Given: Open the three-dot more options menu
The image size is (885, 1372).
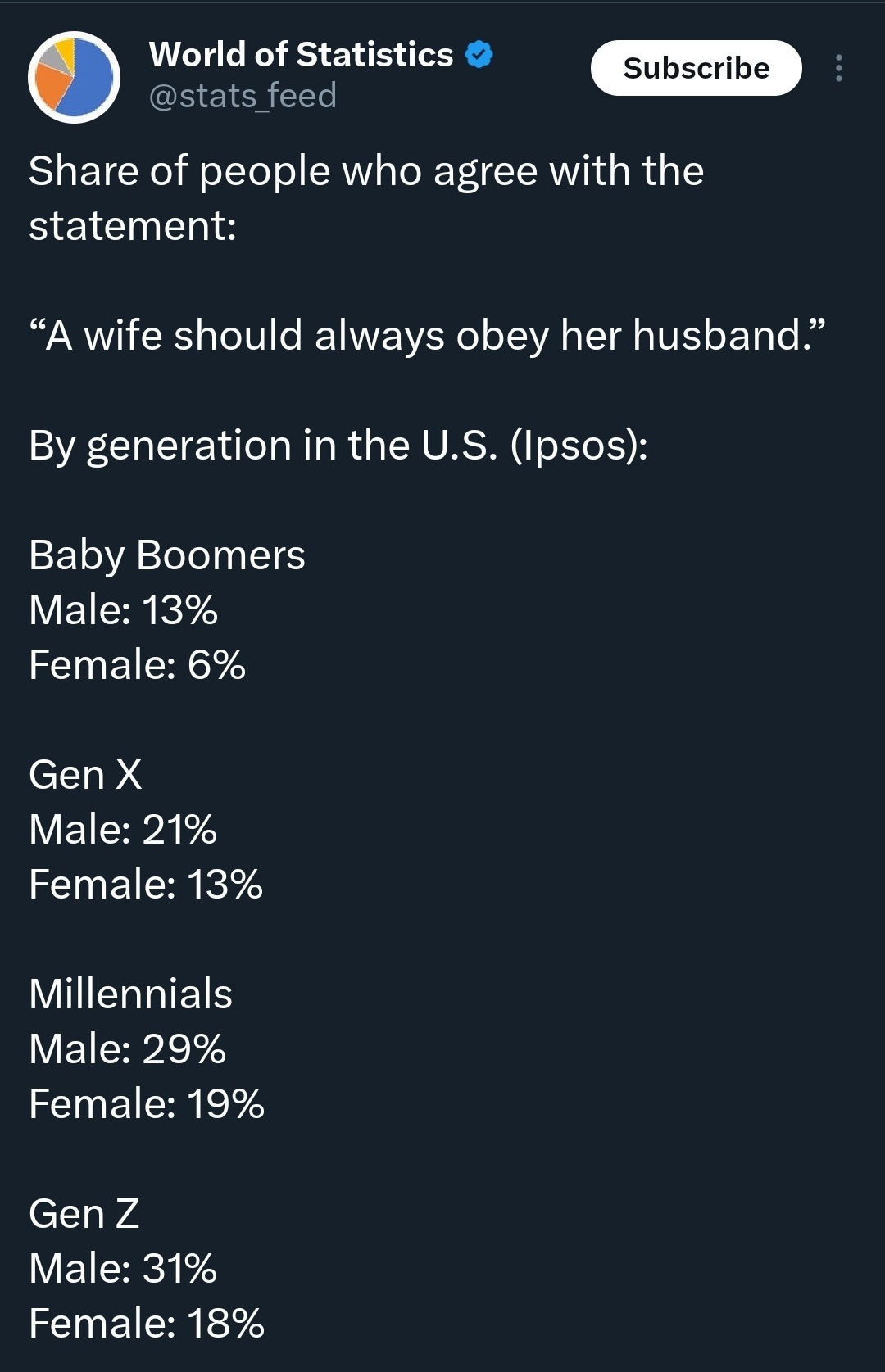Looking at the screenshot, I should (x=838, y=68).
